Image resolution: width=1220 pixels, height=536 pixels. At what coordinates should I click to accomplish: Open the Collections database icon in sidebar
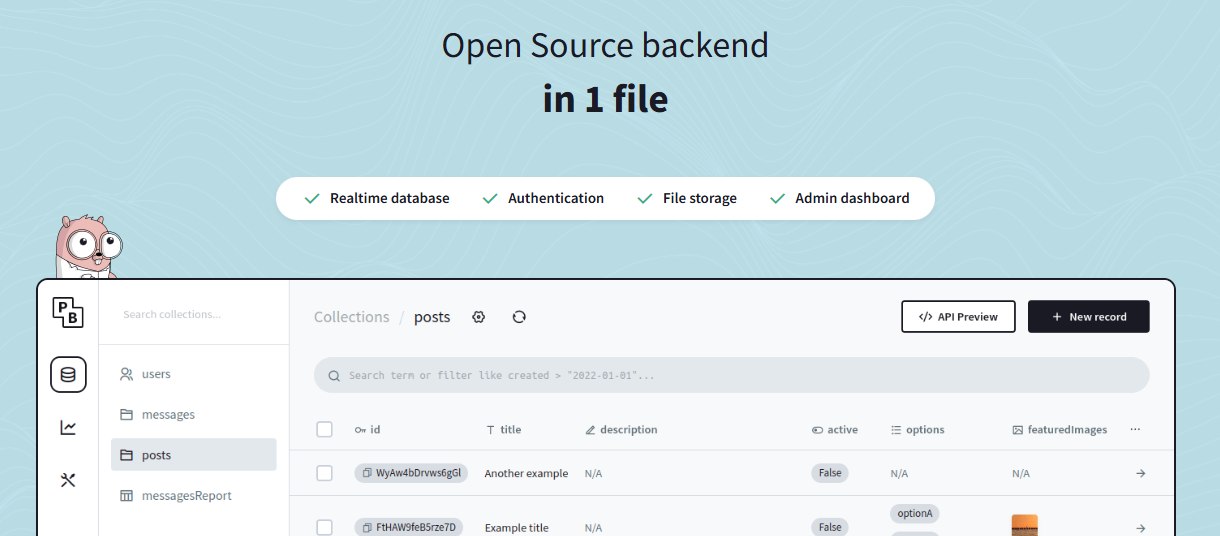(x=68, y=375)
